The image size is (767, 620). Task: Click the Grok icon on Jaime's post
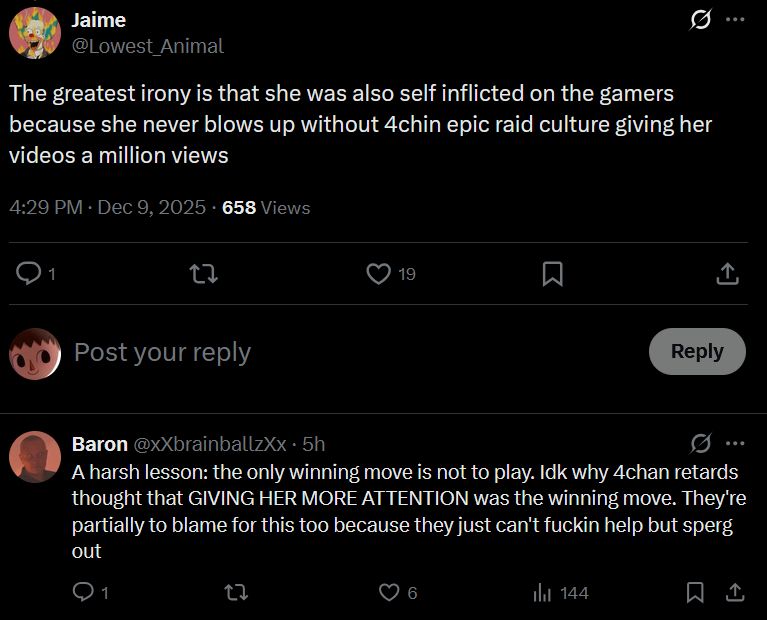[701, 21]
